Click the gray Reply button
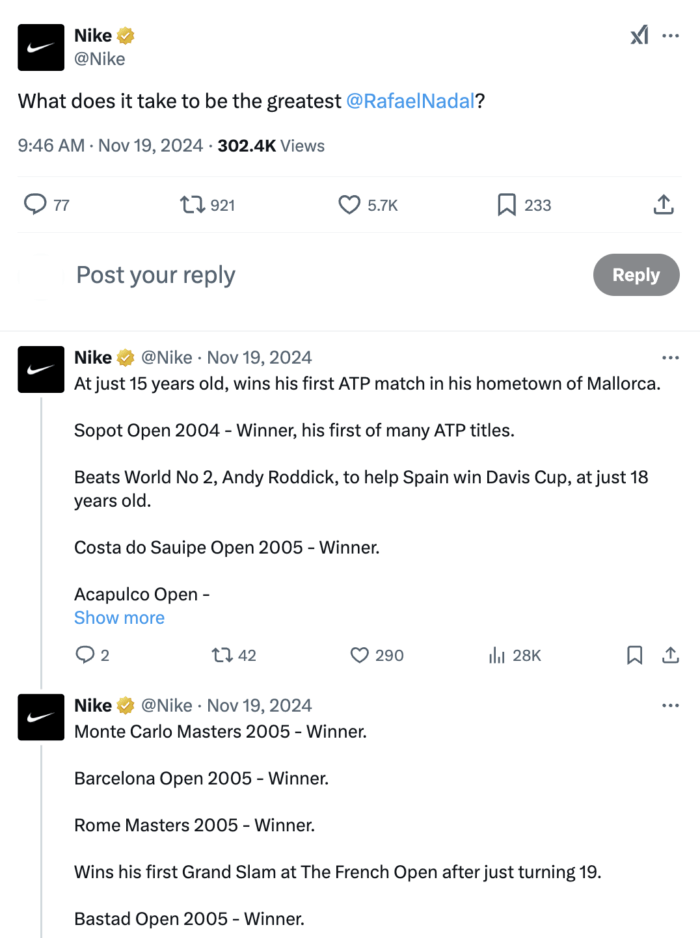The width and height of the screenshot is (700, 938). pos(635,275)
